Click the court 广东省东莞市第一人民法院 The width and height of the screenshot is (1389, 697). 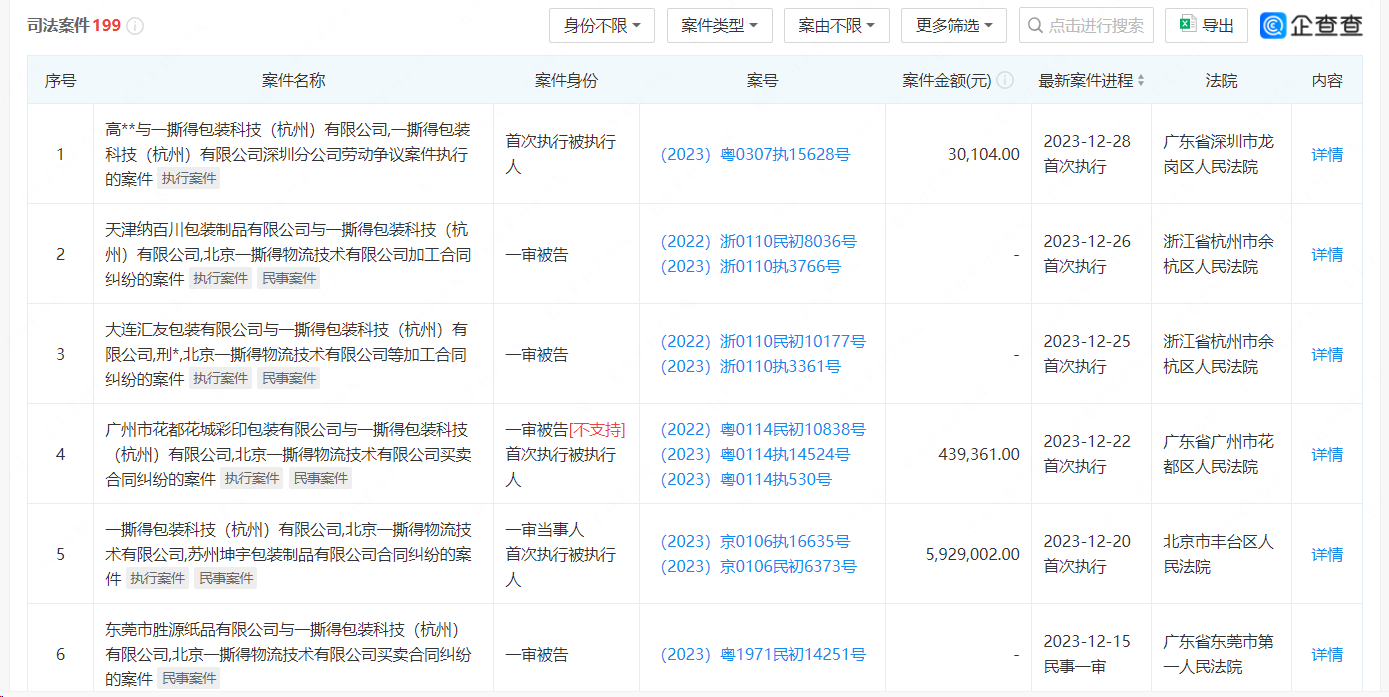click(1219, 654)
